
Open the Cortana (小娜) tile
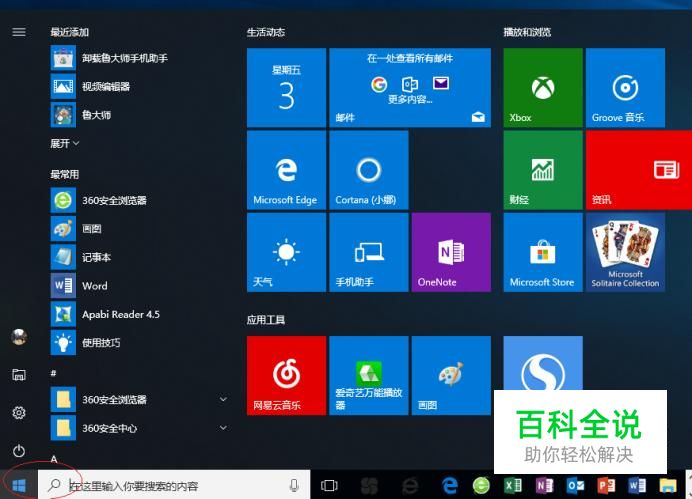click(369, 170)
